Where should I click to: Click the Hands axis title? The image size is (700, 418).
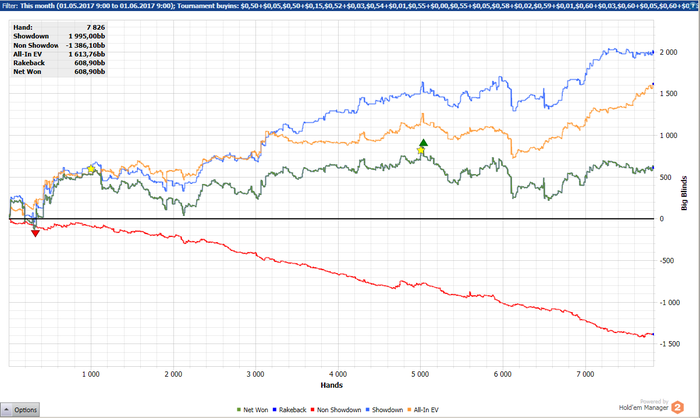(331, 385)
